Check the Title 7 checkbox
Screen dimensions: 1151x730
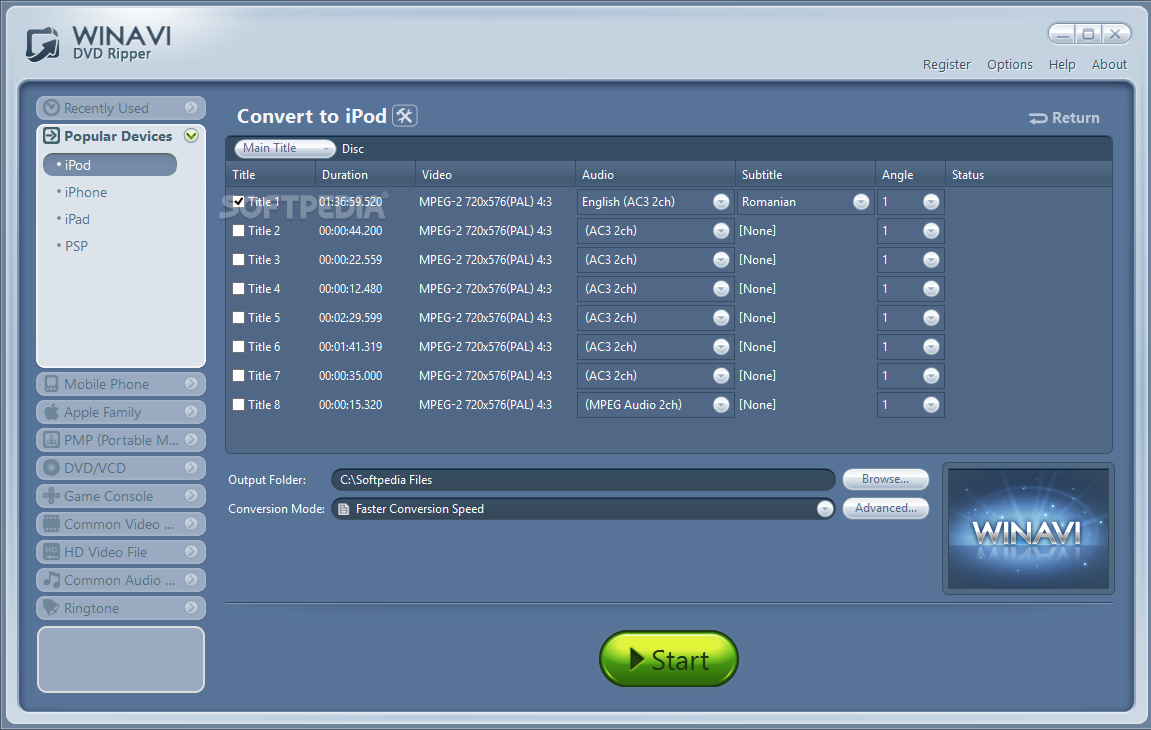[239, 375]
